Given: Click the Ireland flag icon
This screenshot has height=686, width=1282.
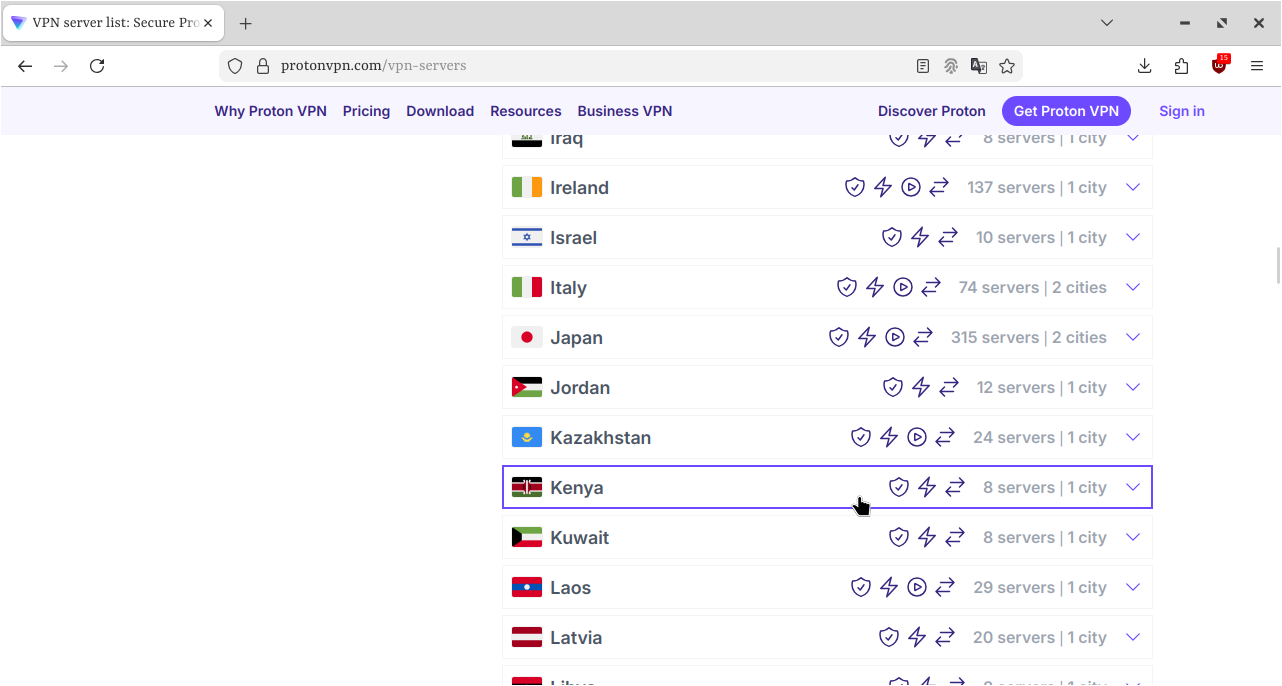Looking at the screenshot, I should pos(527,187).
